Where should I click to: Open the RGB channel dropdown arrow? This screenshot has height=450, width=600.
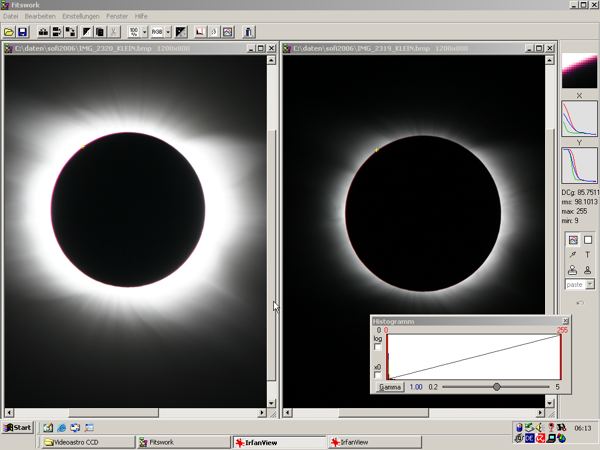click(x=168, y=32)
